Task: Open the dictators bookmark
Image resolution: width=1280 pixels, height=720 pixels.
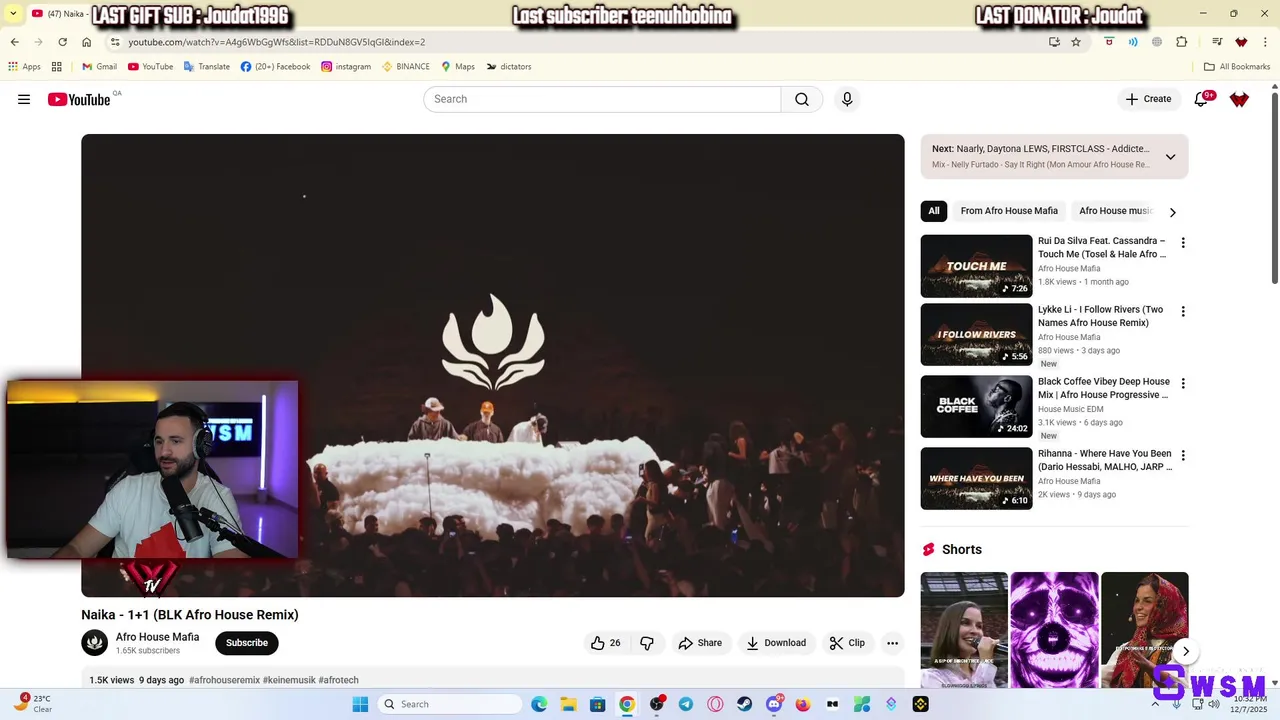Action: tap(509, 66)
